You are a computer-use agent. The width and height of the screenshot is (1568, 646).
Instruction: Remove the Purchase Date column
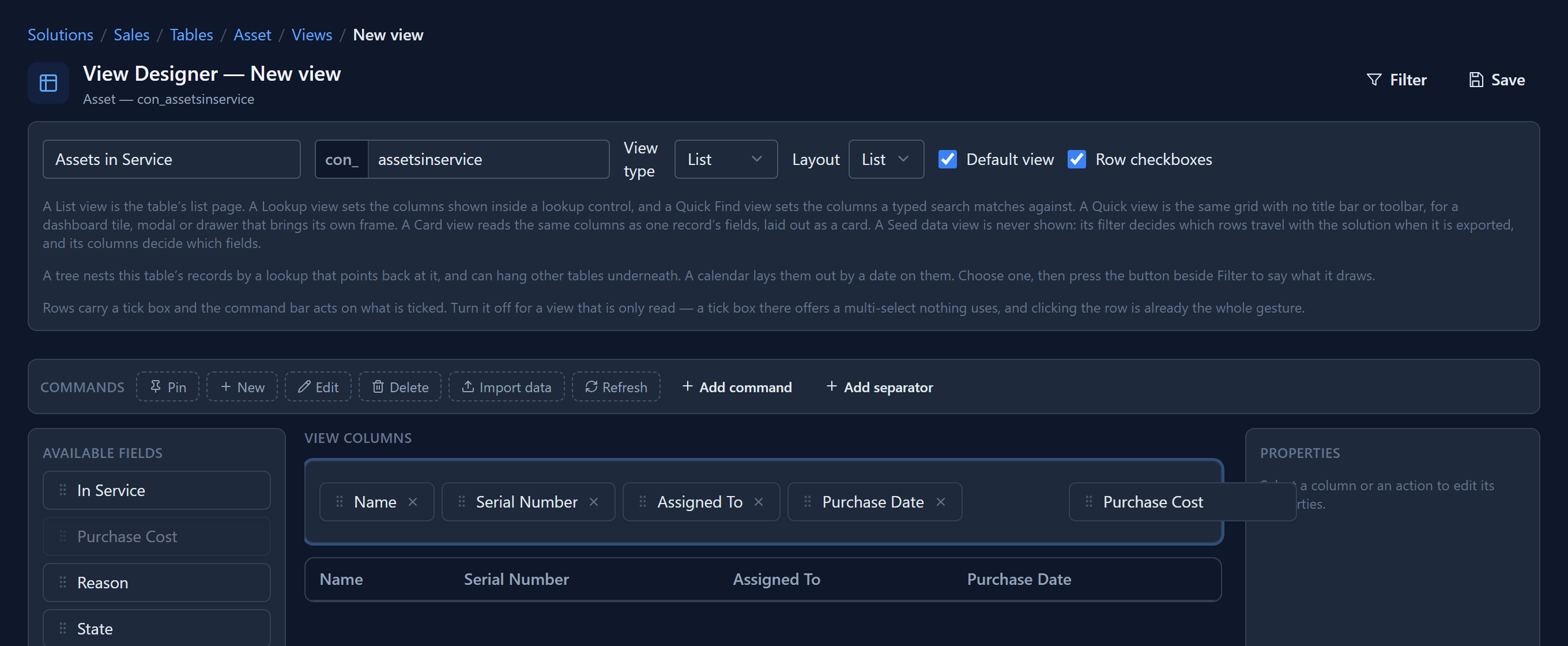point(940,502)
